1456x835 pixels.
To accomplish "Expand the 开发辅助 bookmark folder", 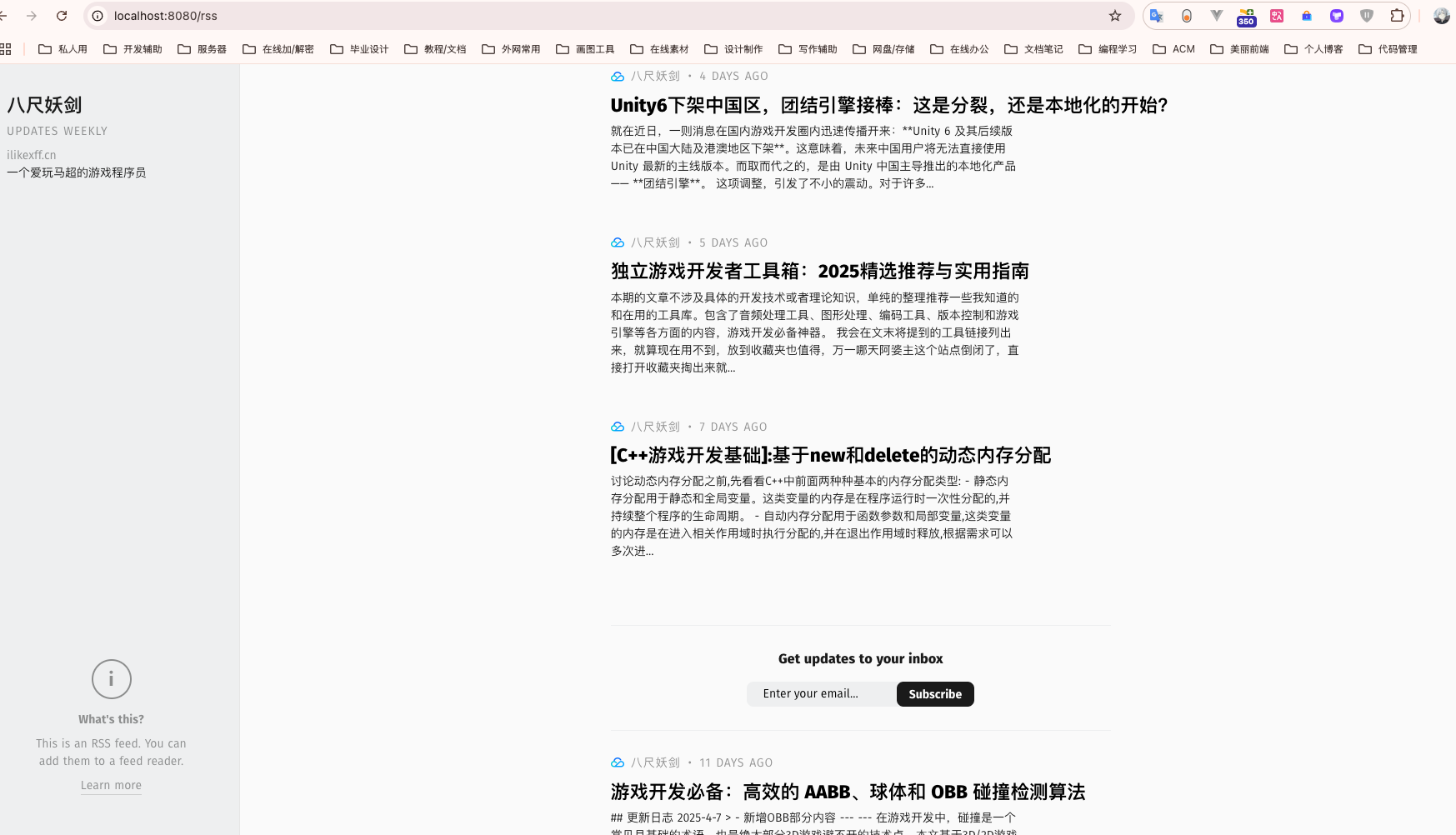I will point(133,49).
